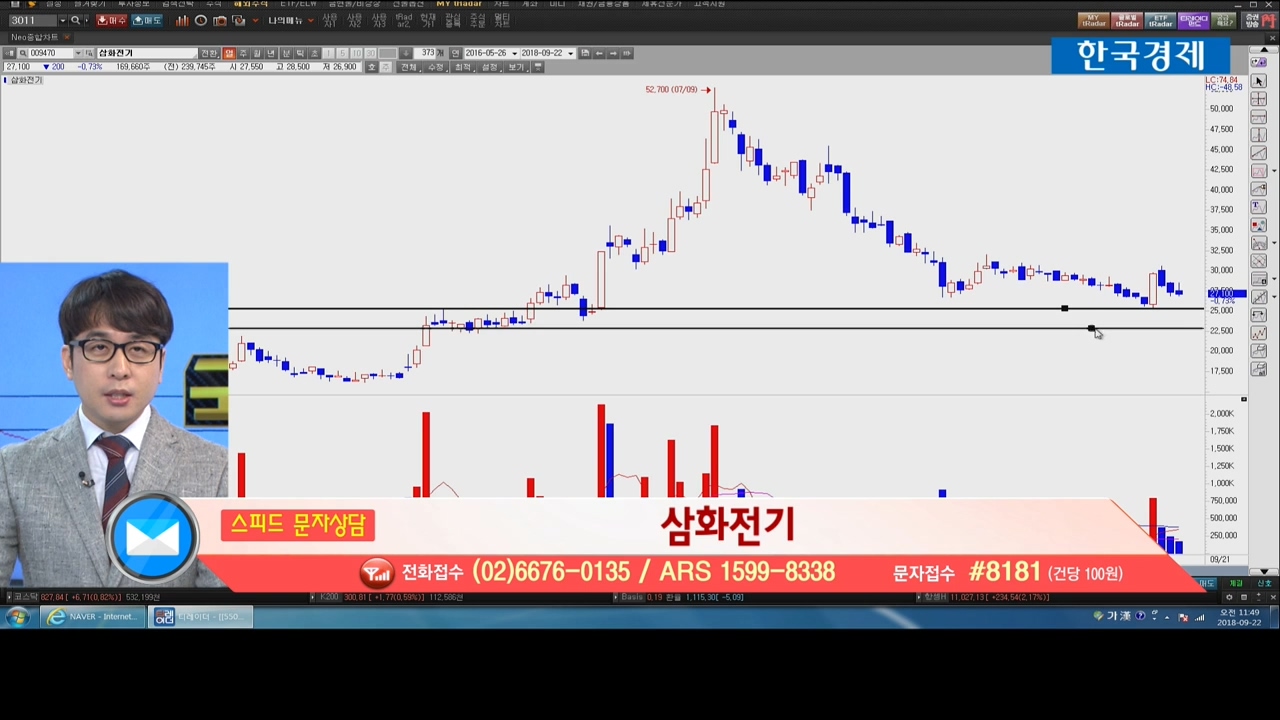Click the upper black horizontal support line
This screenshot has width=1280, height=720.
point(700,308)
